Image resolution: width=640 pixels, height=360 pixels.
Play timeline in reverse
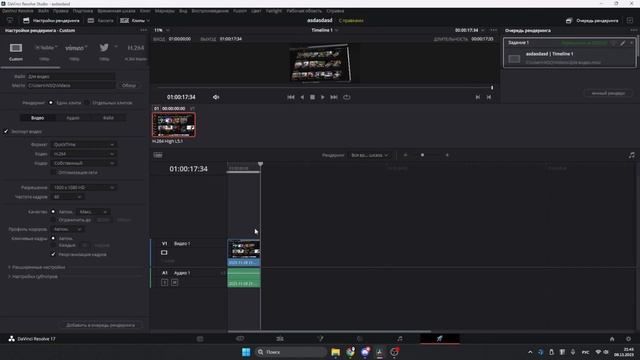point(302,97)
